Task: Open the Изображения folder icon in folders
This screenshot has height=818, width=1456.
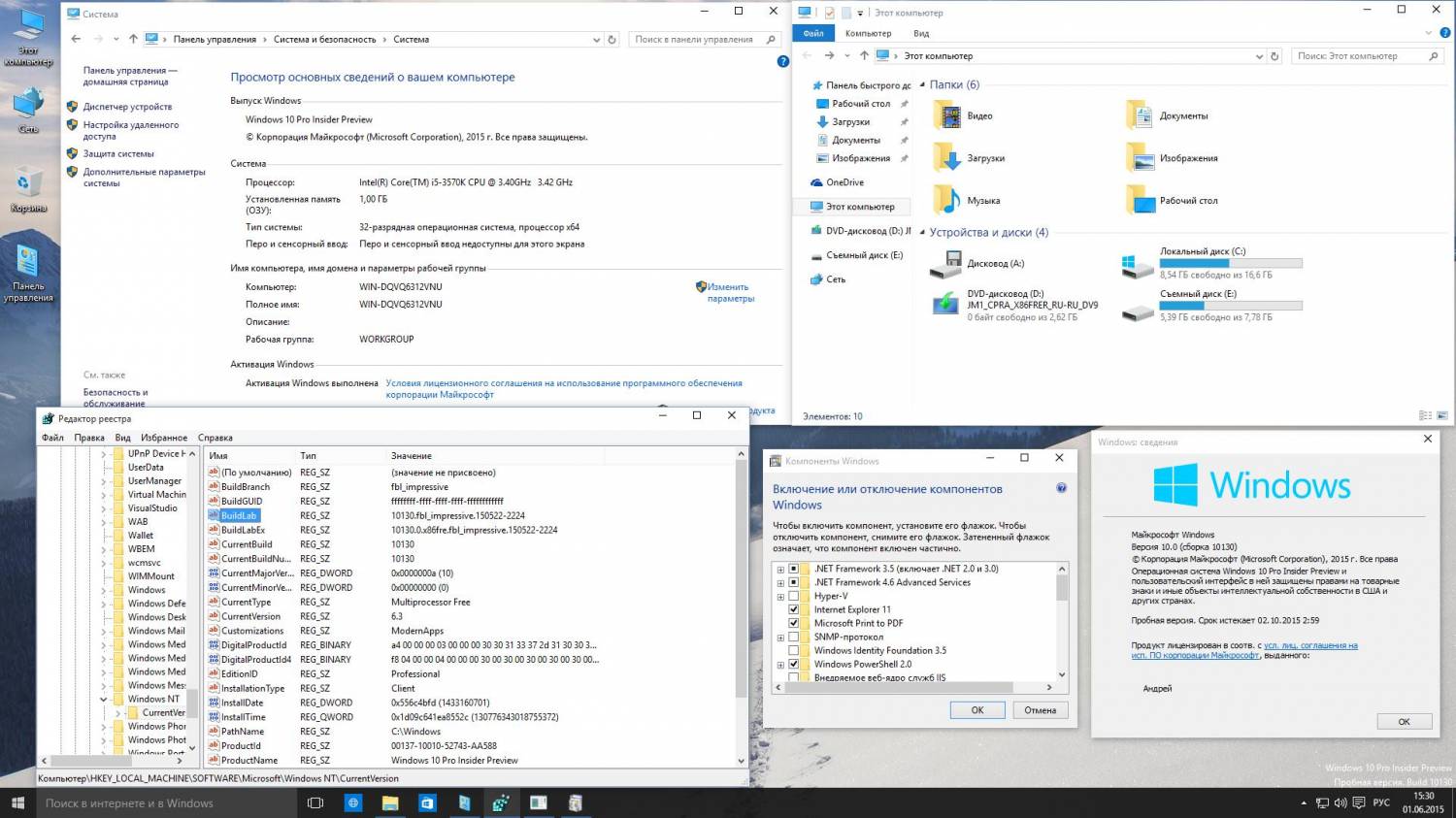Action: coord(1140,158)
